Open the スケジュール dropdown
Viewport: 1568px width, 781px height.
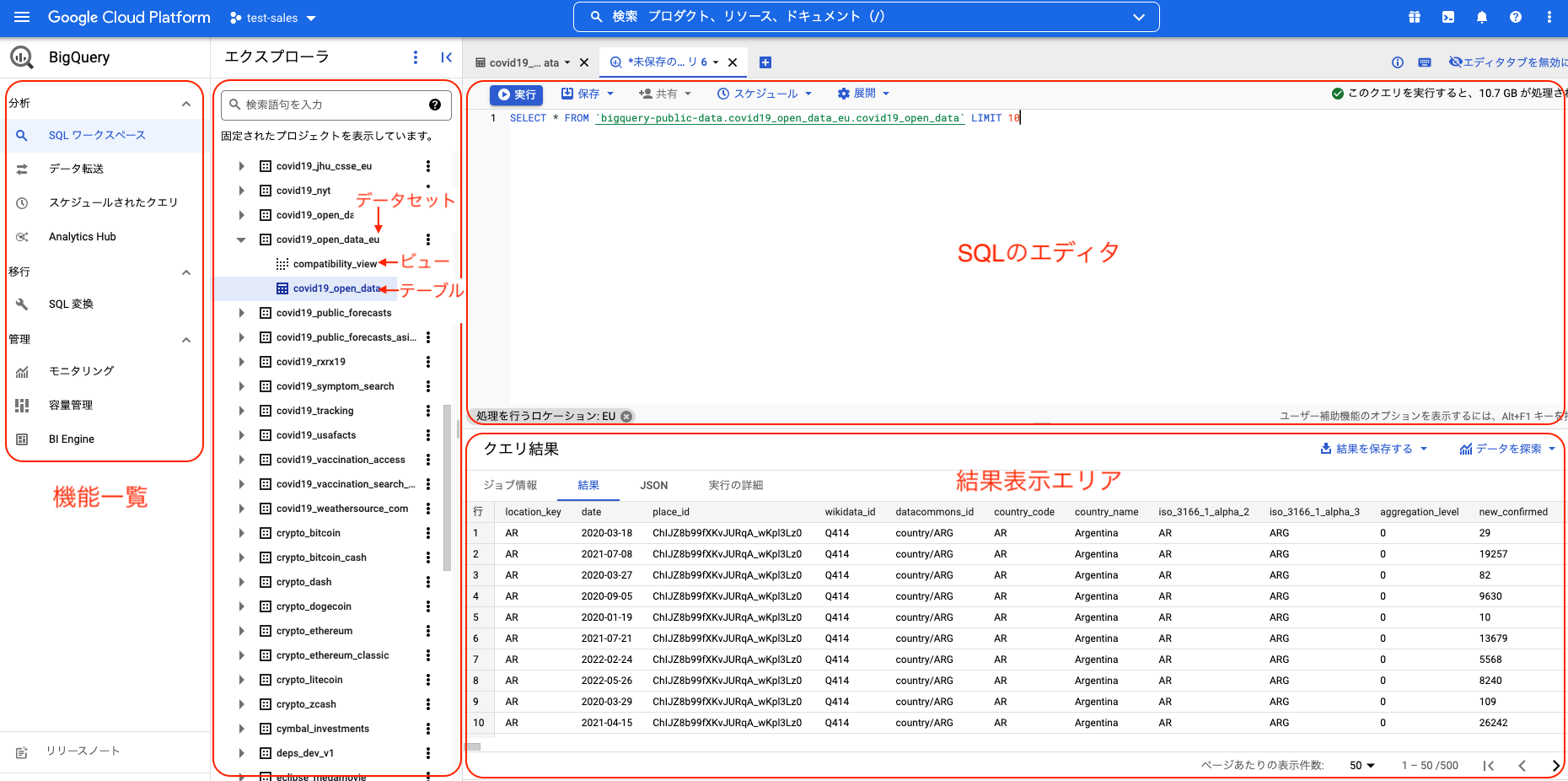point(765,94)
